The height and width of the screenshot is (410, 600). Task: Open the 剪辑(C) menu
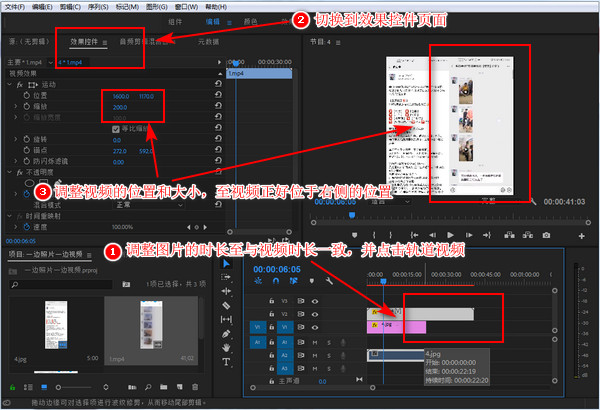70,7
